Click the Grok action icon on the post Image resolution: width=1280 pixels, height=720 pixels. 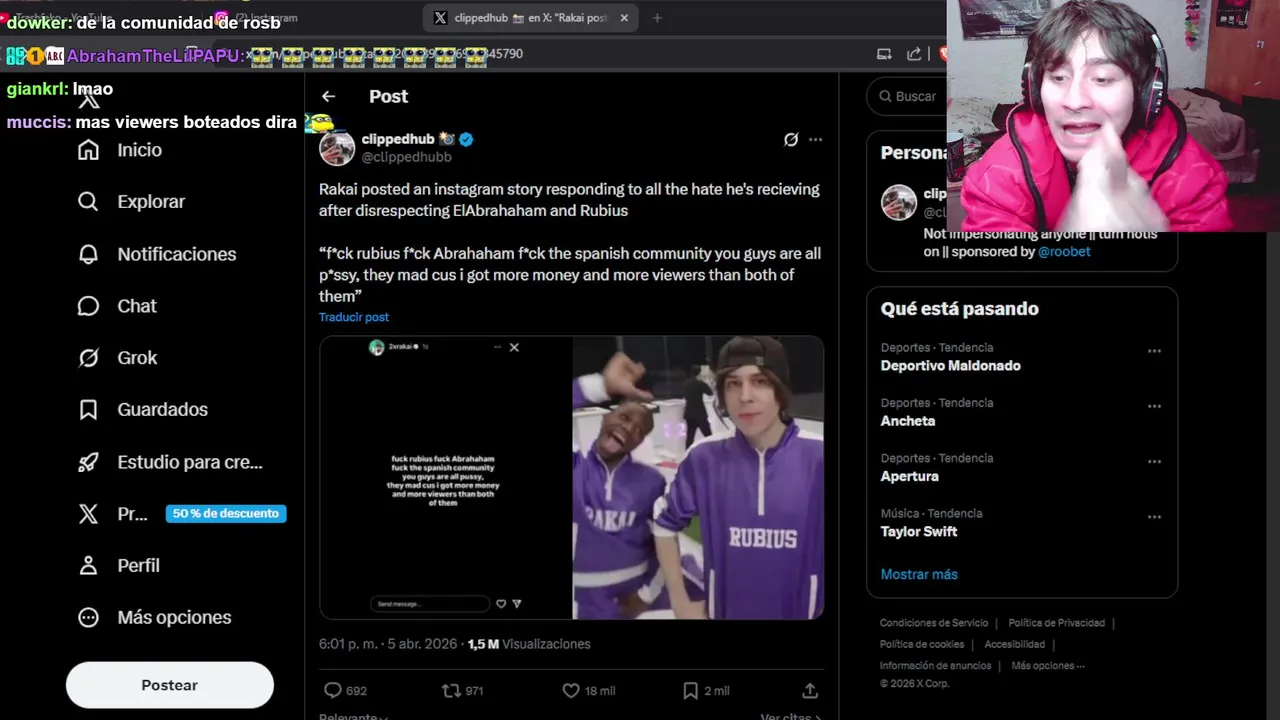coord(790,140)
